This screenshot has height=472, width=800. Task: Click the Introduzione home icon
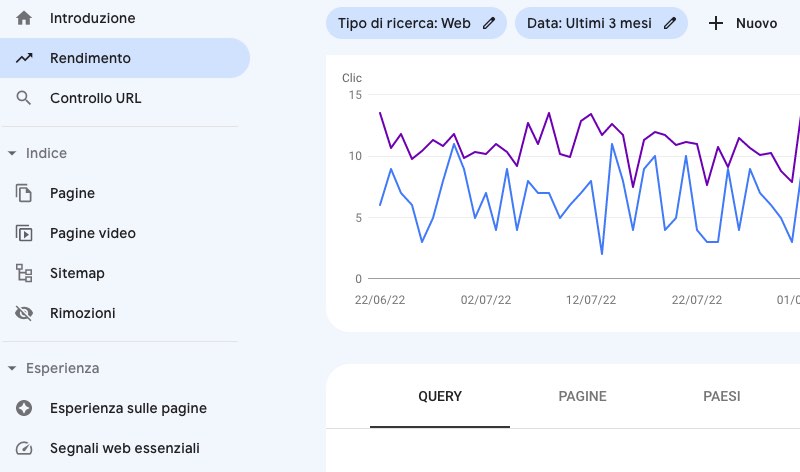pos(25,18)
